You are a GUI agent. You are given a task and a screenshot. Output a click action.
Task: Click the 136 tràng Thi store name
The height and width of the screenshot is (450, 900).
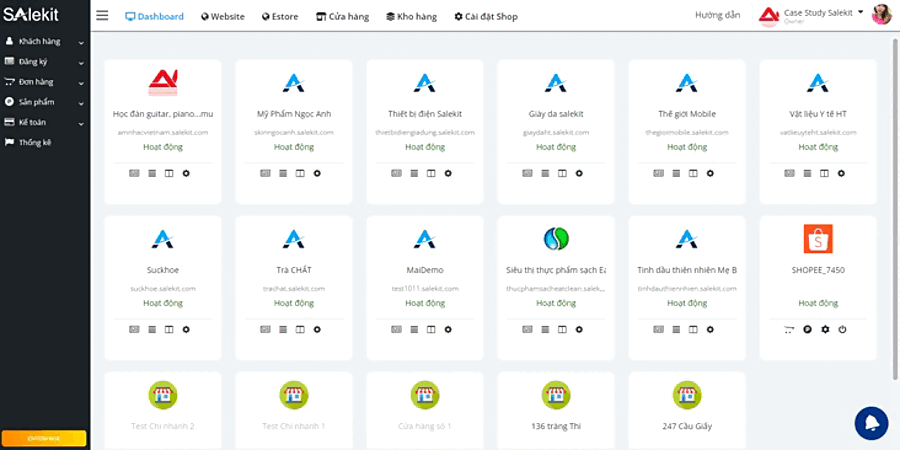556,426
